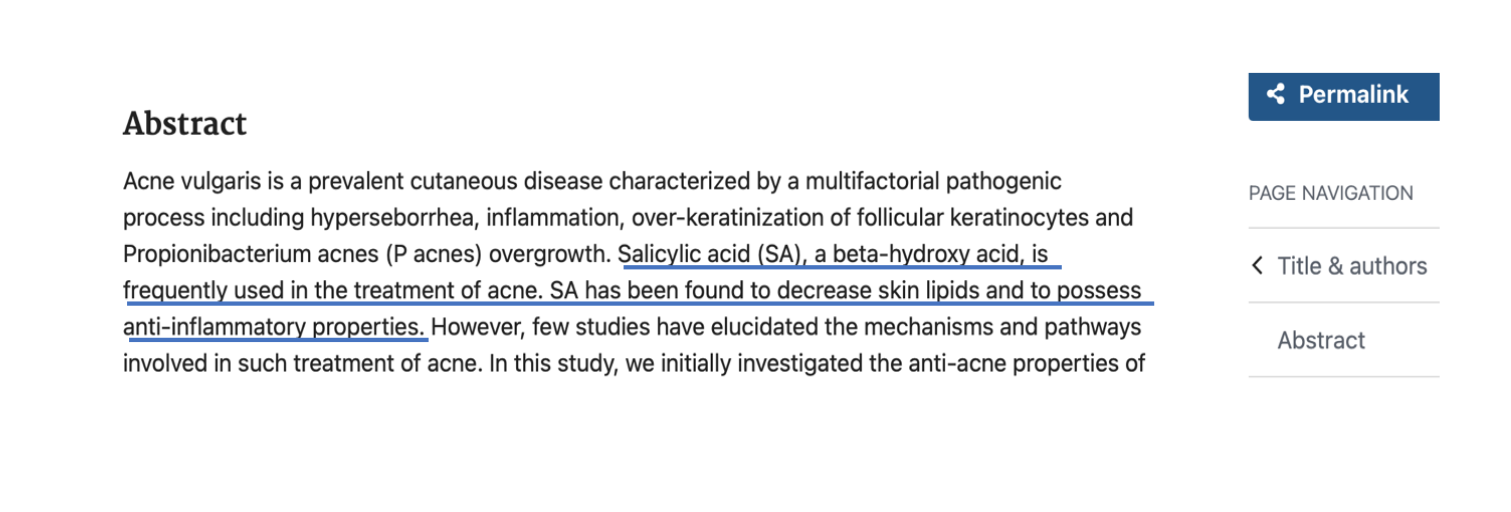Click the left chevron beside Title & authors

(1258, 266)
